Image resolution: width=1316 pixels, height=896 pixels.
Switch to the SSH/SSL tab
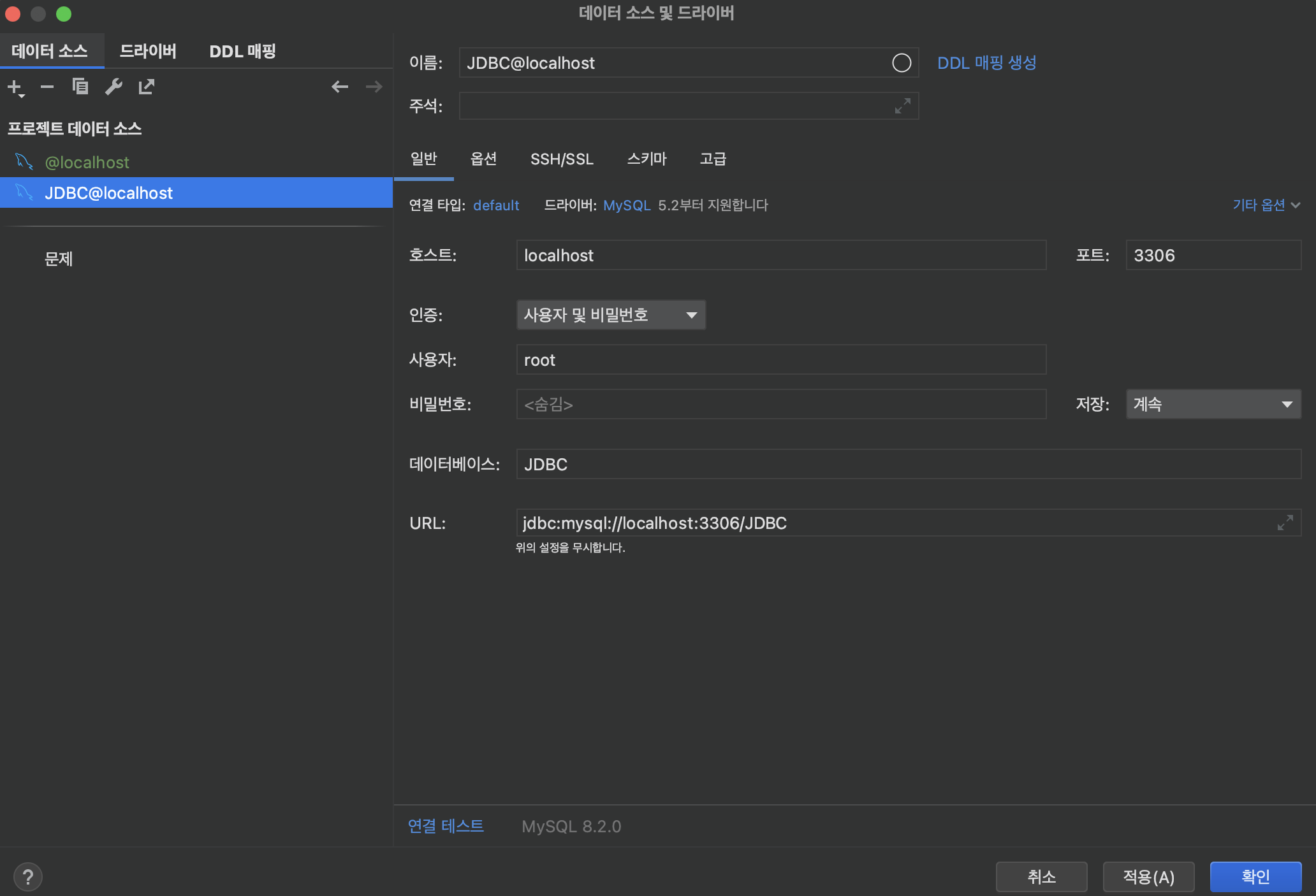562,159
